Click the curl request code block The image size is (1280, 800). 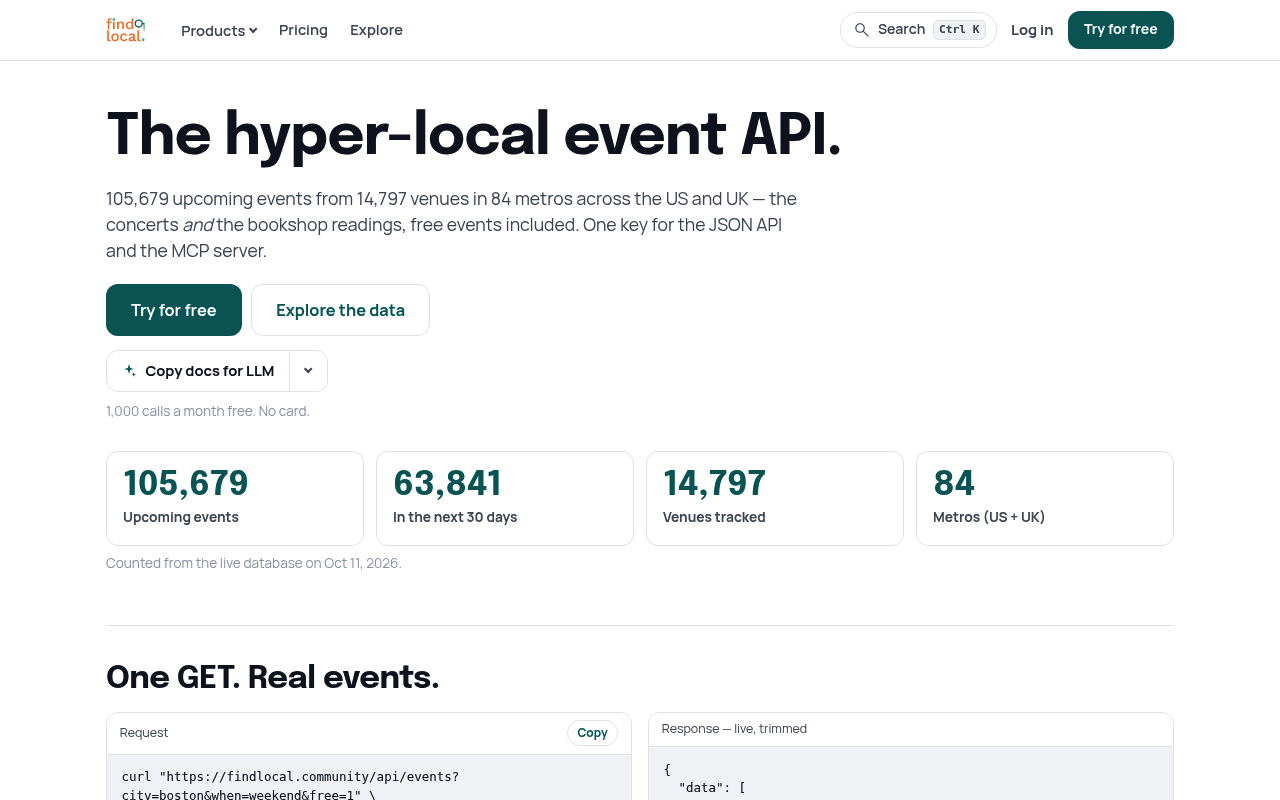(369, 778)
